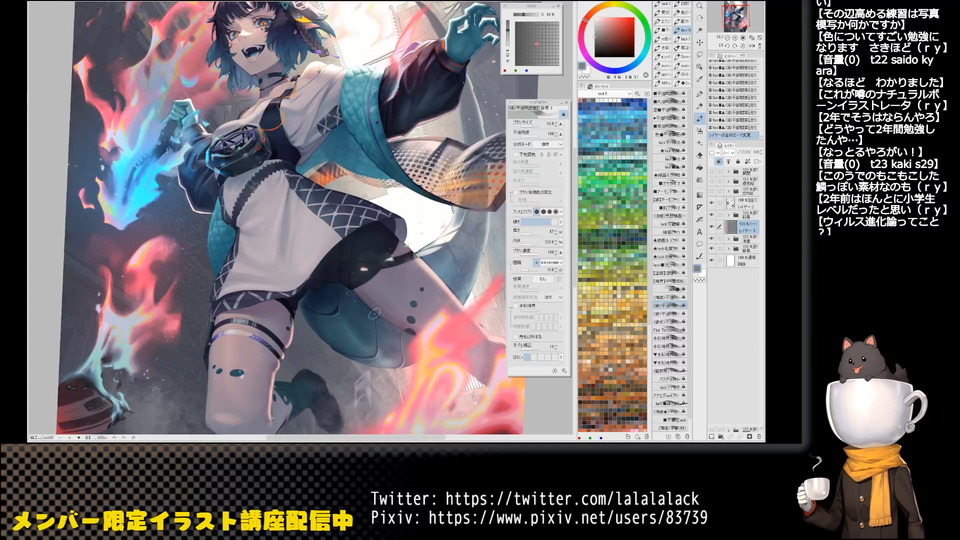The width and height of the screenshot is (960, 540).
Task: Click the Navigator flip horizontal icon
Action: point(752,45)
